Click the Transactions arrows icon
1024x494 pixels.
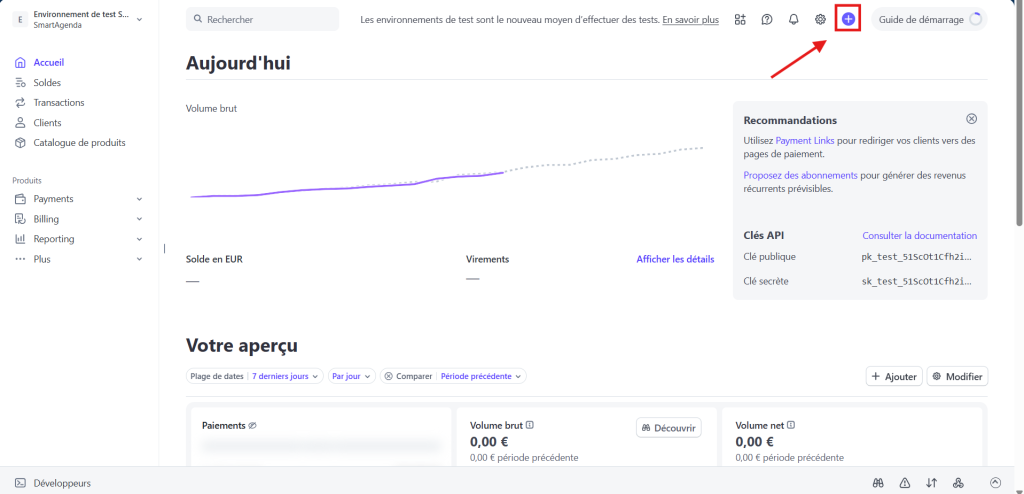pyautogui.click(x=20, y=103)
